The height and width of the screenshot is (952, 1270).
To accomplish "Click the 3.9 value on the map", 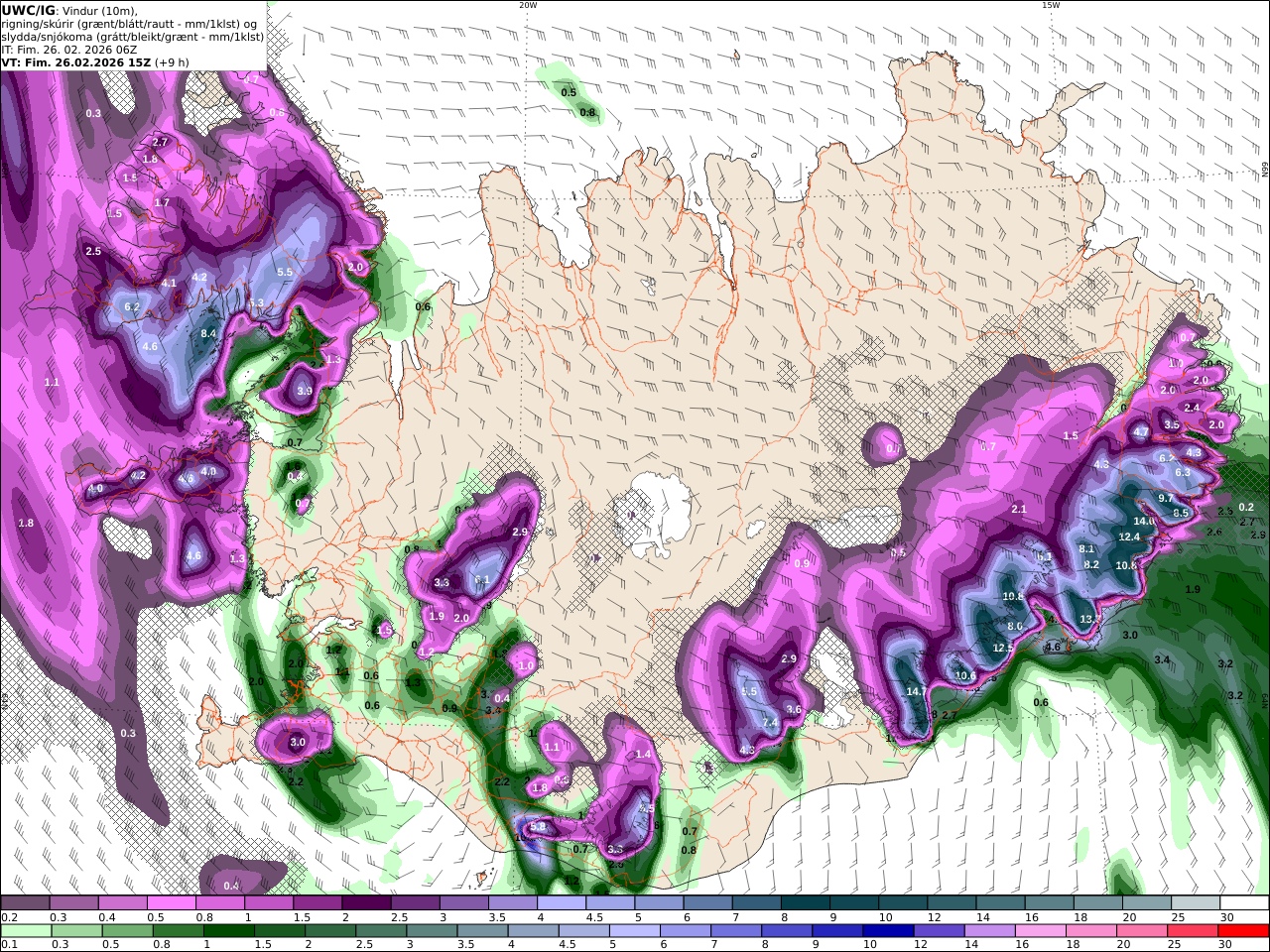I will coord(305,392).
